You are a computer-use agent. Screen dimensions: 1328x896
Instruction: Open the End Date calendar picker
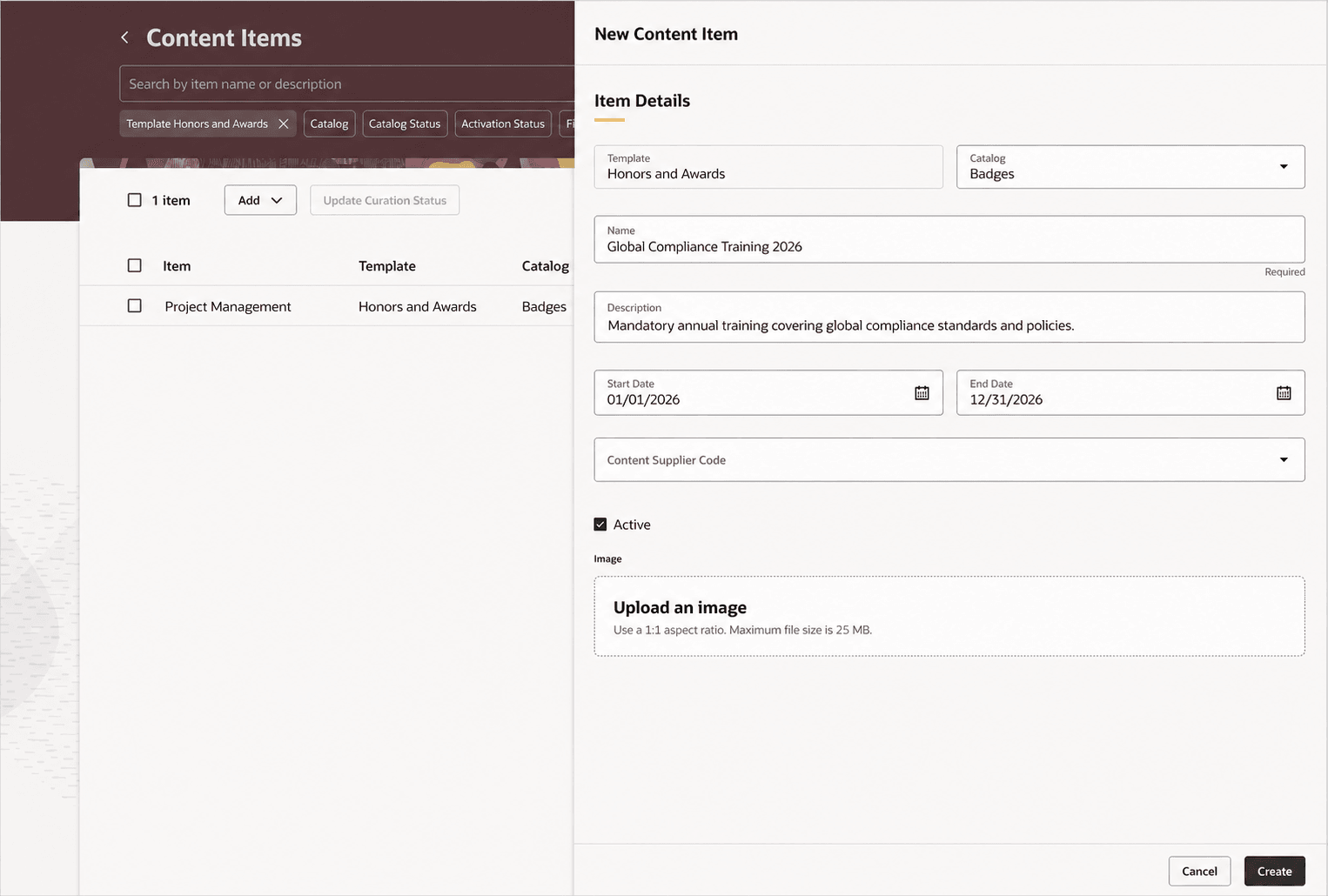click(1284, 392)
